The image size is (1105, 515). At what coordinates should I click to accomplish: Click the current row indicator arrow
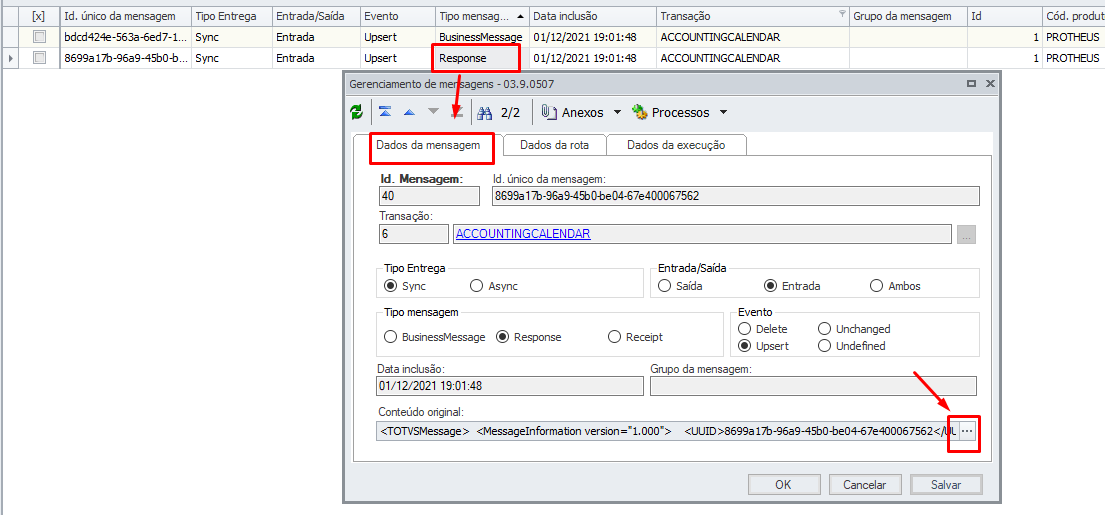pyautogui.click(x=11, y=58)
